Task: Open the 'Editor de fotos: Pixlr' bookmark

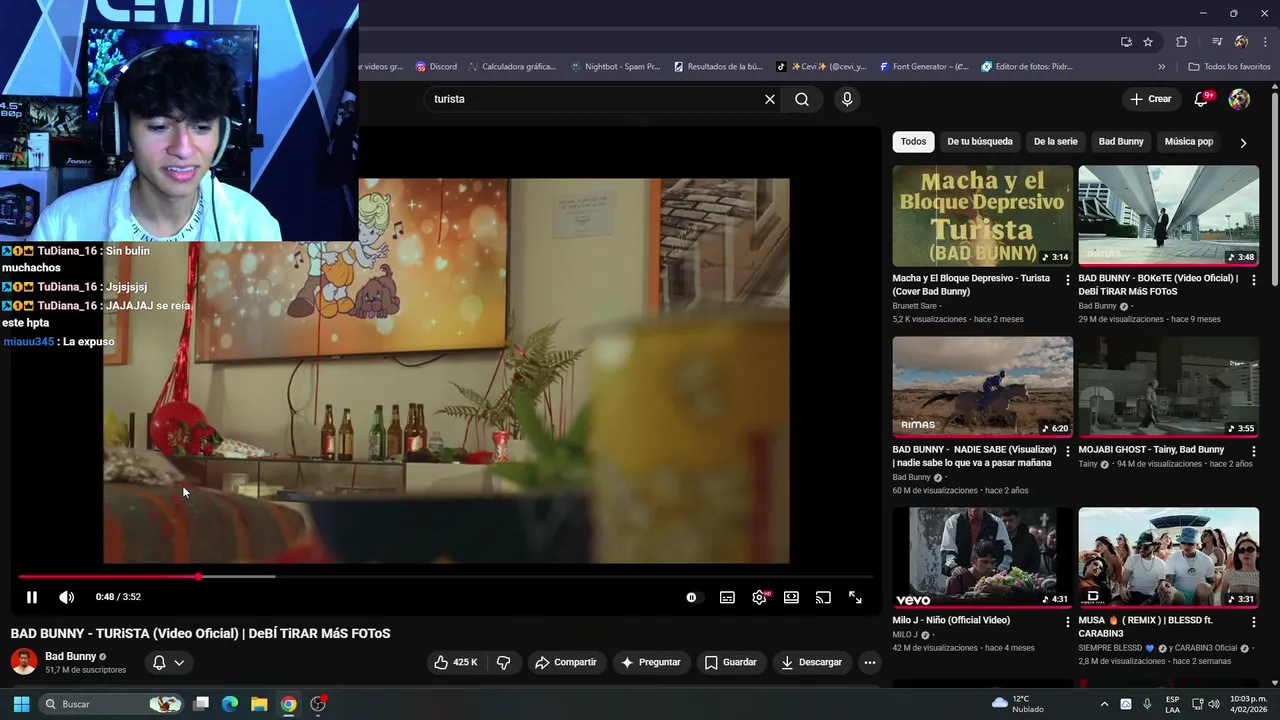Action: pos(1027,67)
